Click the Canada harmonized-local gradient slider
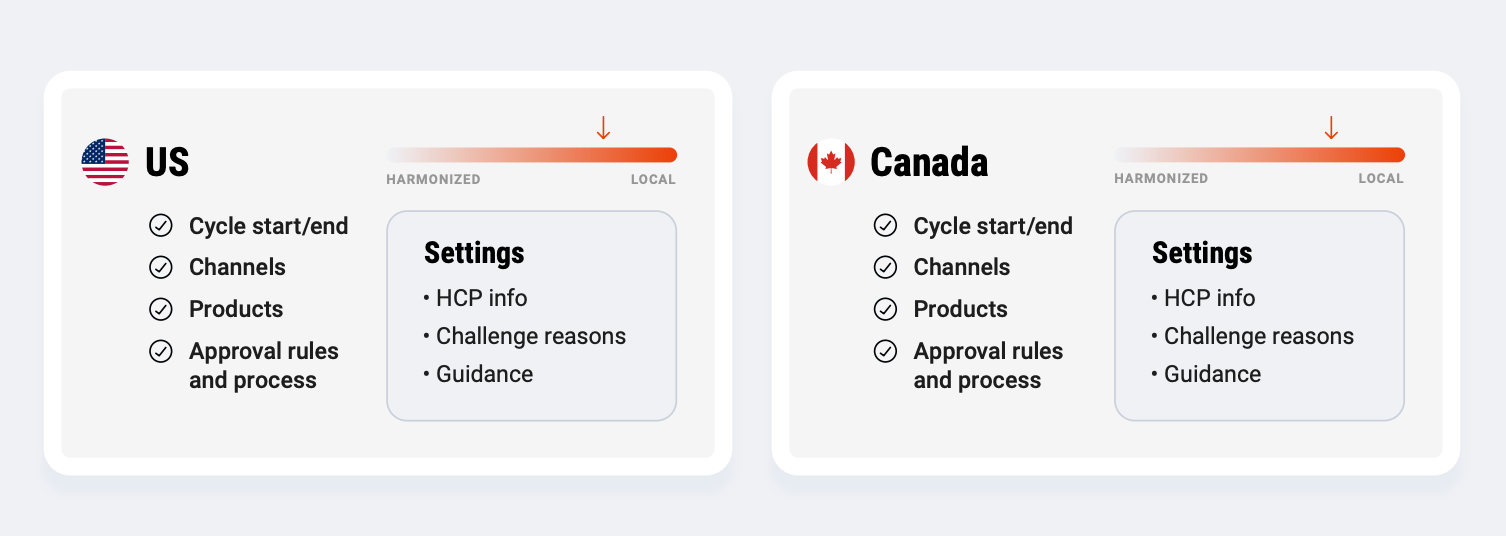 (1260, 155)
